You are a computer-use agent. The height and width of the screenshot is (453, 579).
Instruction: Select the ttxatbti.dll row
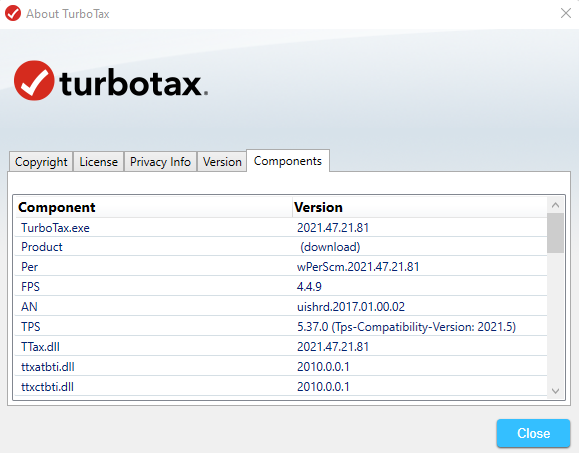pyautogui.click(x=281, y=366)
